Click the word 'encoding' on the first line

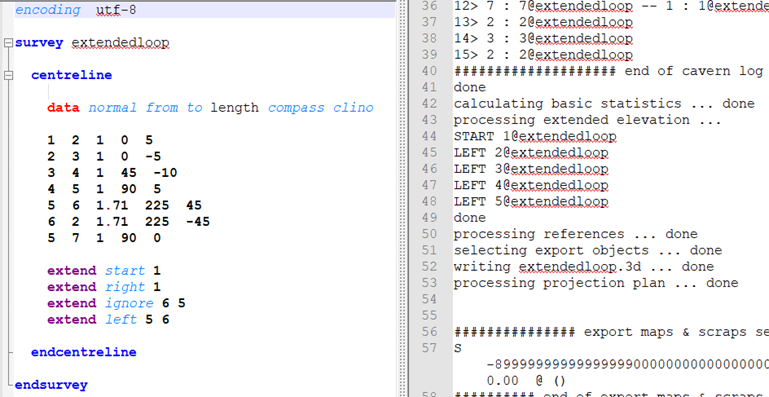point(48,10)
